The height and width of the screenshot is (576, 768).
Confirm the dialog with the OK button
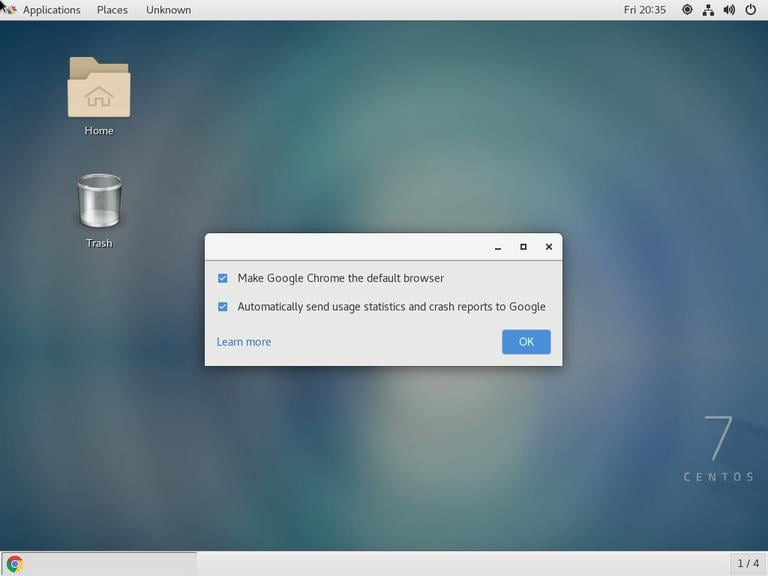526,342
